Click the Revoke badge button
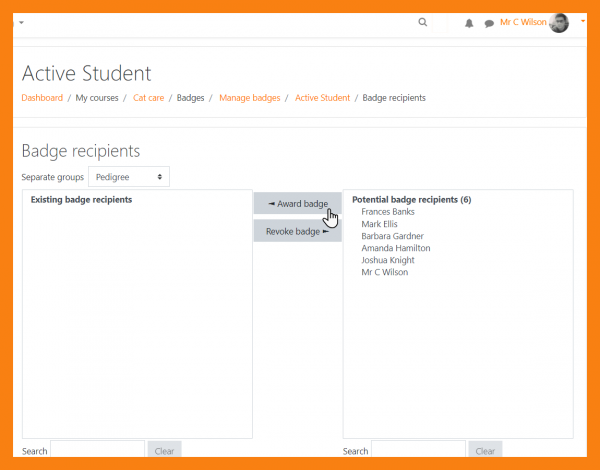 click(298, 232)
